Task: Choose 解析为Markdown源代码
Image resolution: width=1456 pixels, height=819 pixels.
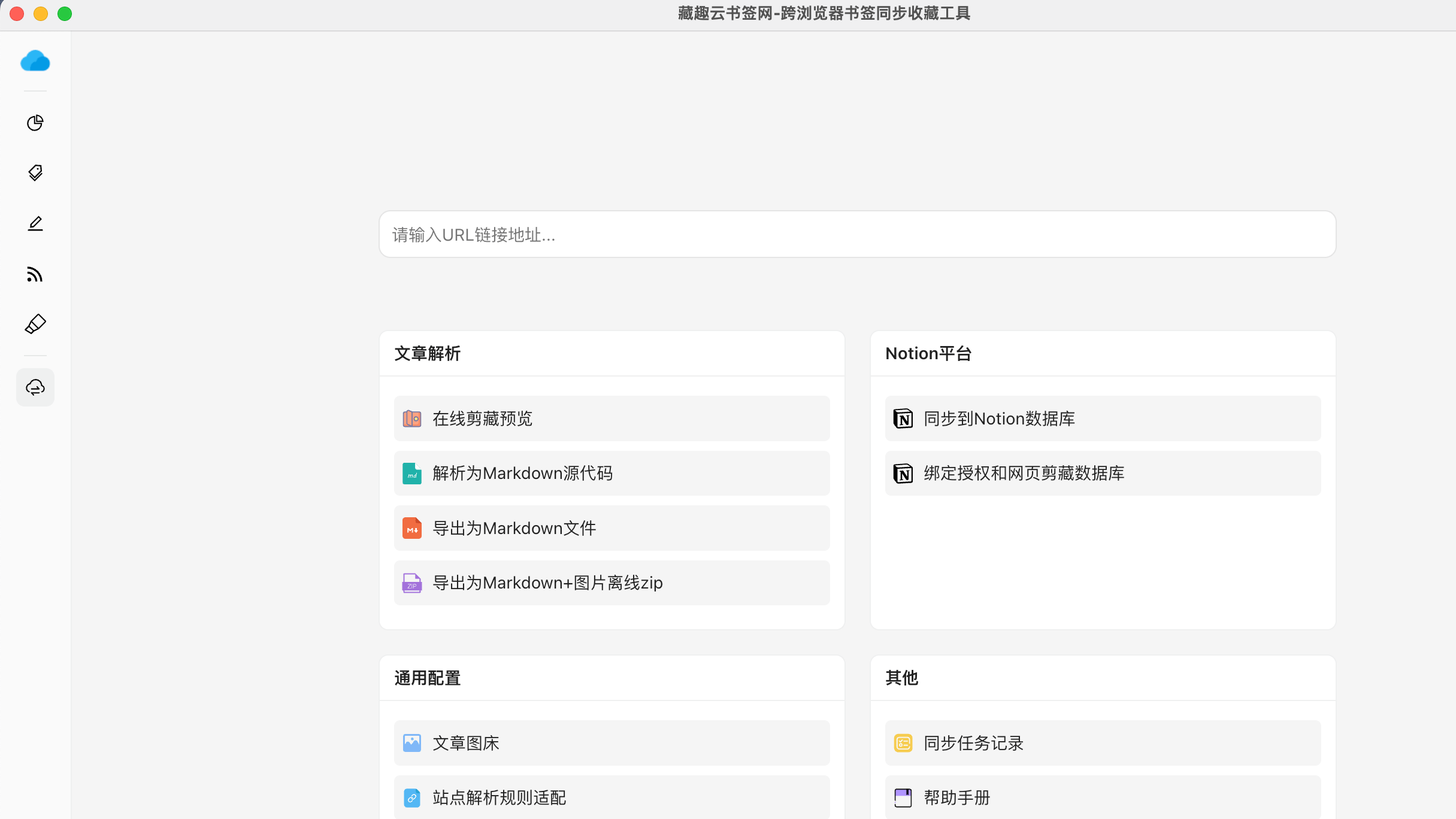Action: pos(612,474)
